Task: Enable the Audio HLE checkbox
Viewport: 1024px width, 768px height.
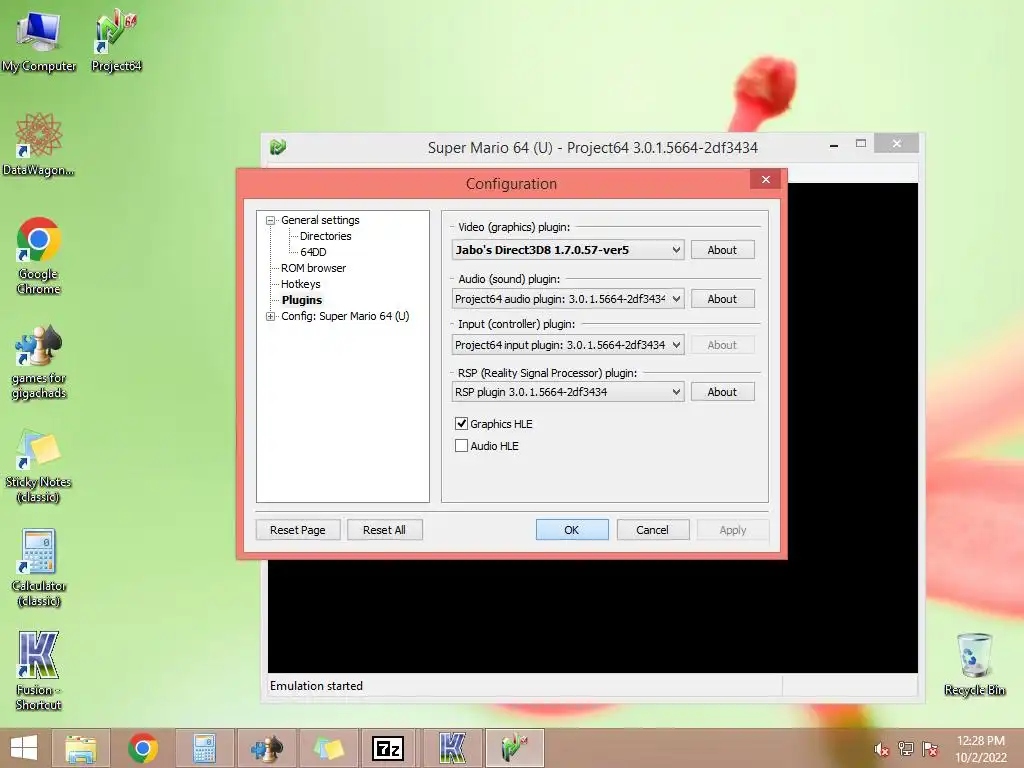Action: 461,445
